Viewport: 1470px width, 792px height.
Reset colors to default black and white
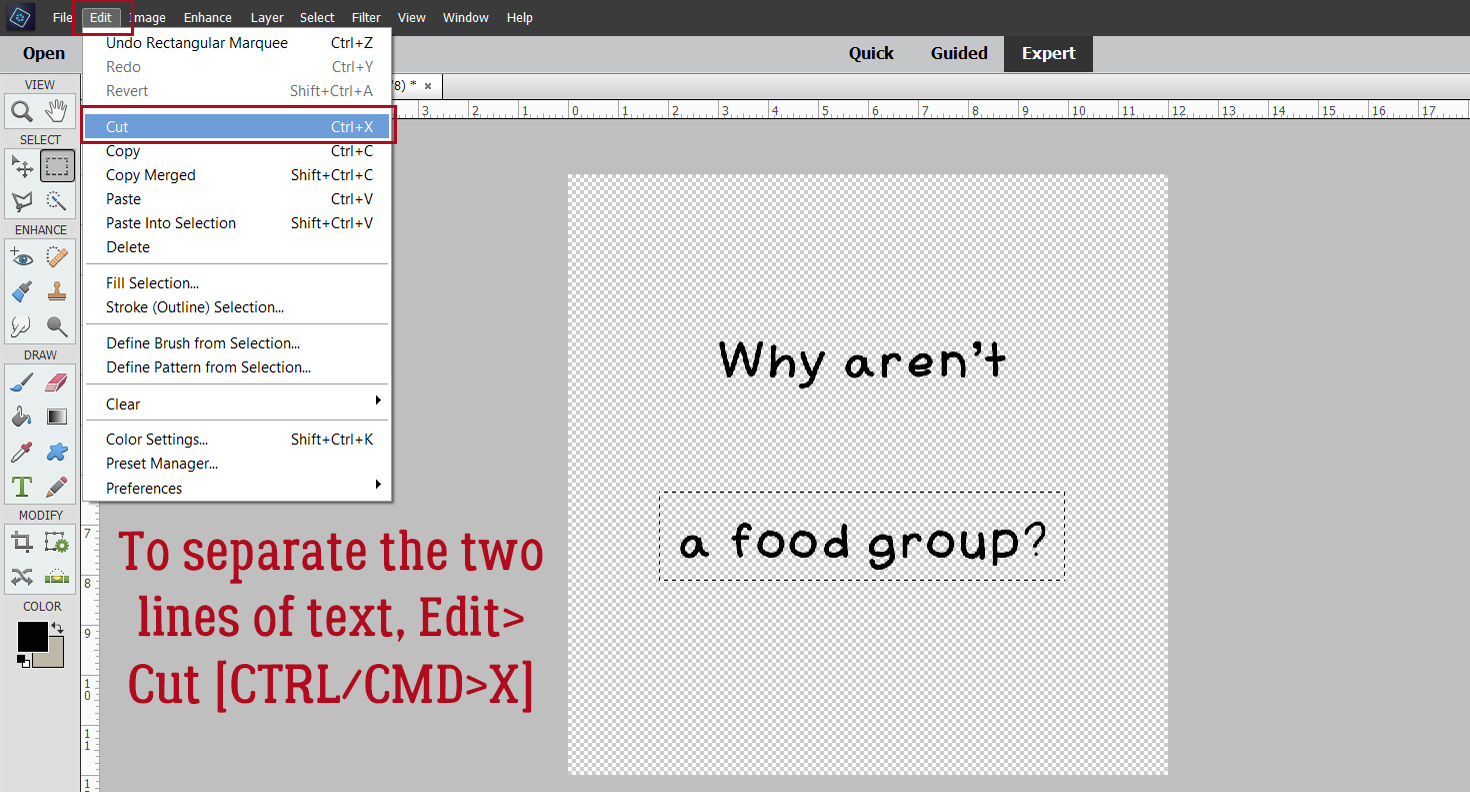[22, 661]
